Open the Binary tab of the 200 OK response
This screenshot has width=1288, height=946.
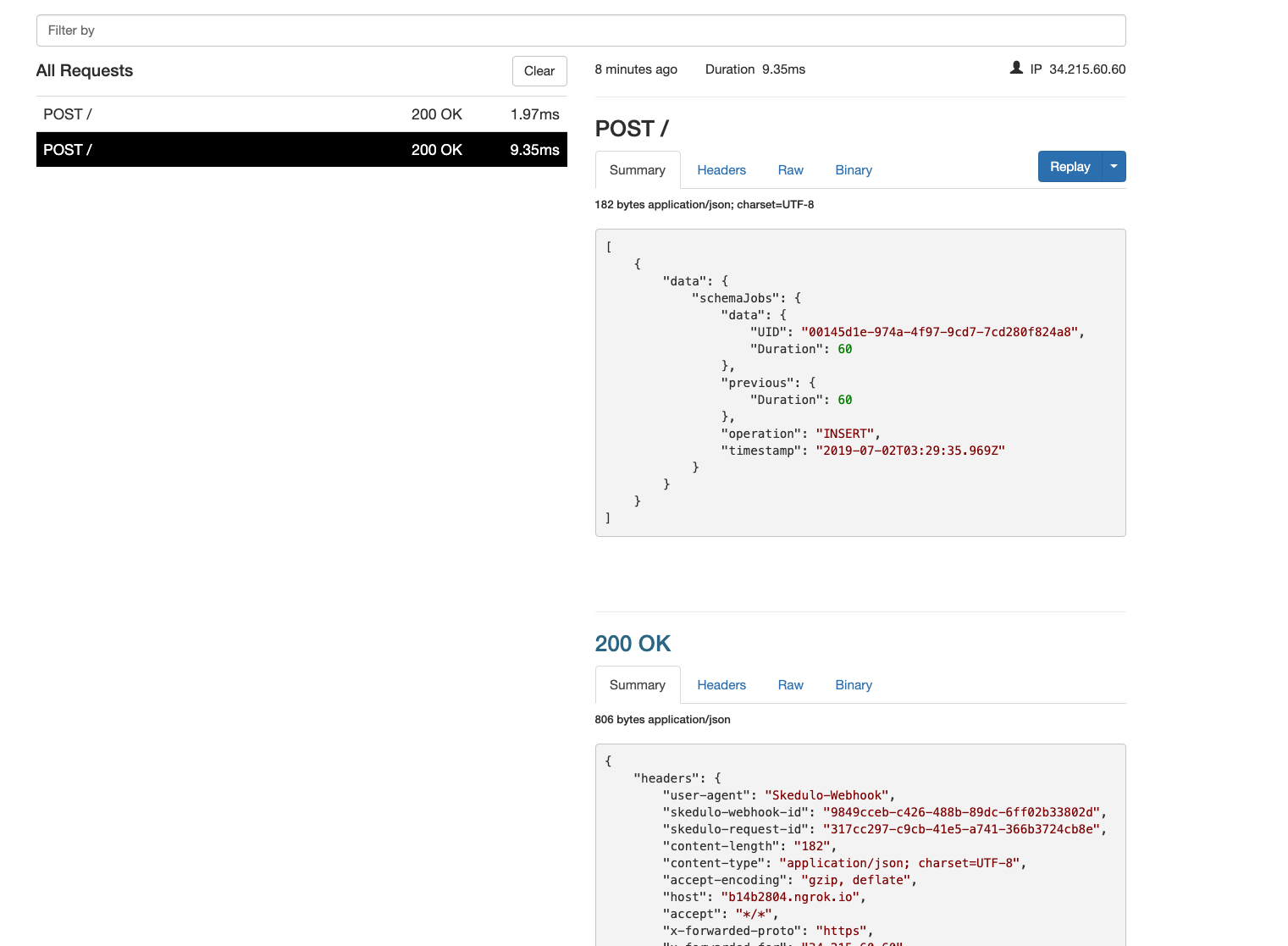tap(853, 684)
